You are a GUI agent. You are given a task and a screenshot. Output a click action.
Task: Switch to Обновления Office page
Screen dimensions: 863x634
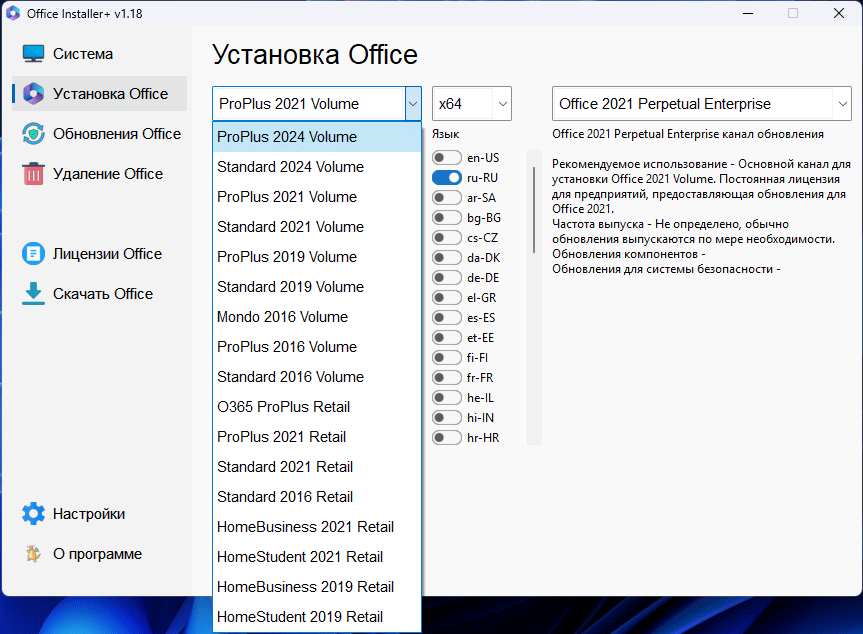pos(100,134)
